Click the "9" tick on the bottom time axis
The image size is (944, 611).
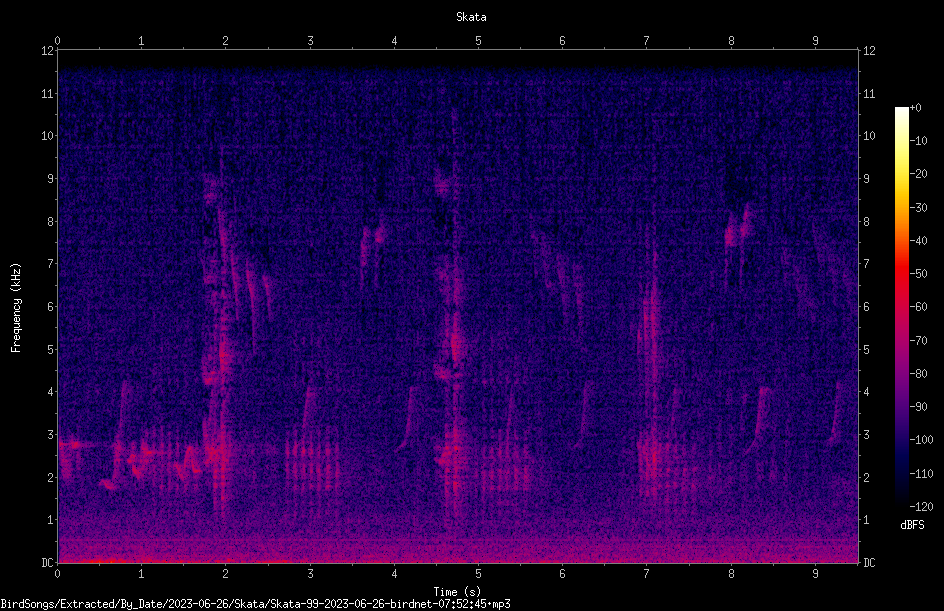(815, 574)
